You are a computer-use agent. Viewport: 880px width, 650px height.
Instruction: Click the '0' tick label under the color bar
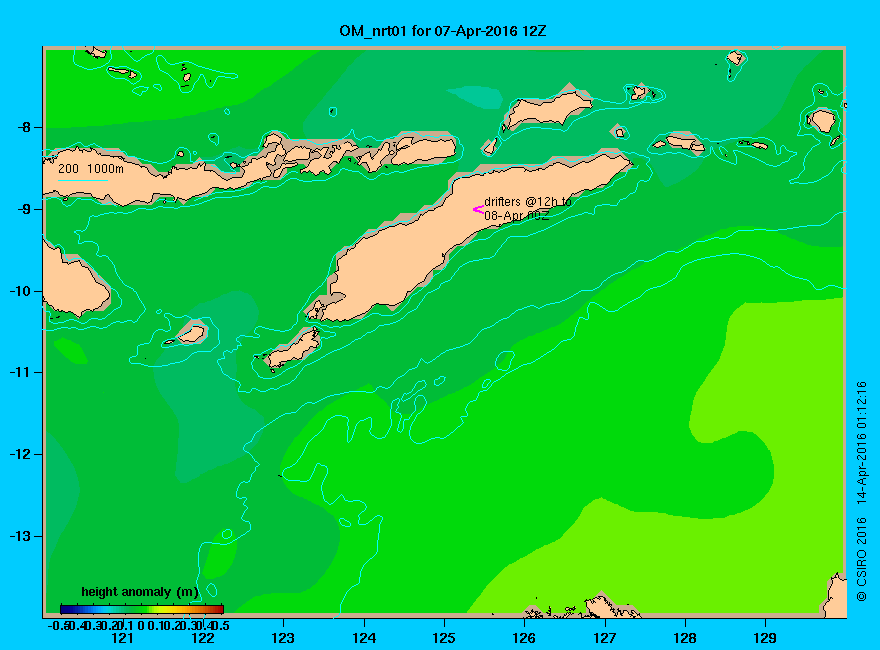tap(141, 625)
